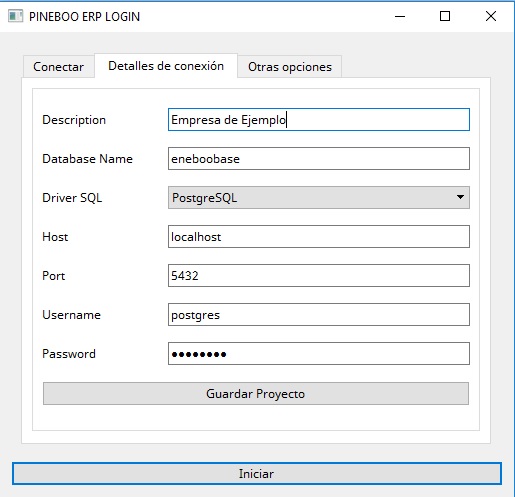Image resolution: width=515 pixels, height=497 pixels.
Task: Click the Password input field
Action: [x=319, y=353]
